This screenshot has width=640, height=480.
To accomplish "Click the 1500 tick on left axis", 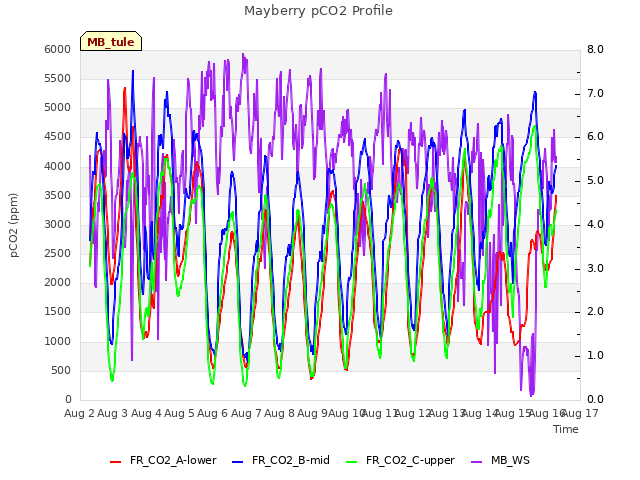I will [x=58, y=312].
